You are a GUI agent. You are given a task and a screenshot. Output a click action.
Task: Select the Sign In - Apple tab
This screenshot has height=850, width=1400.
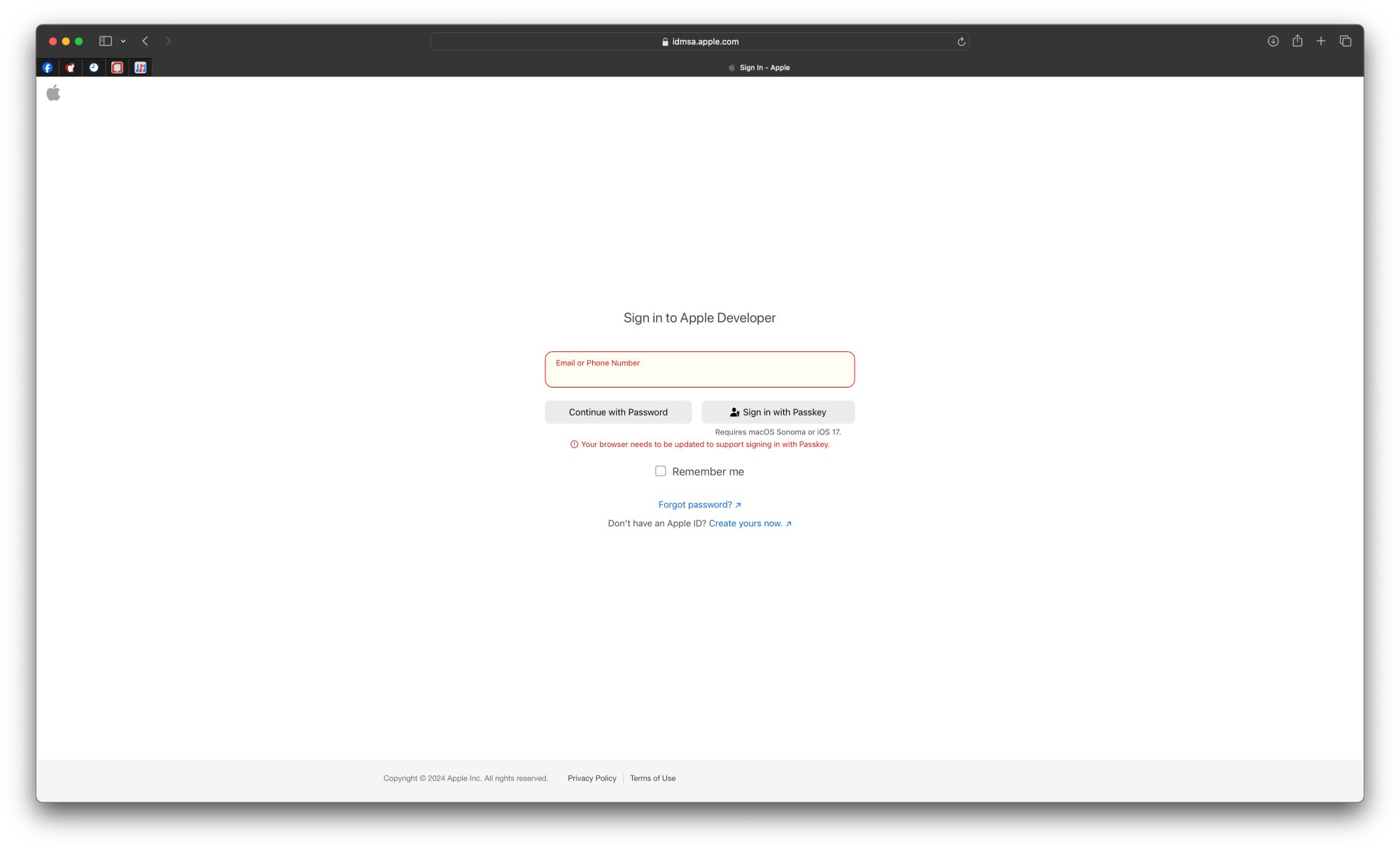tap(759, 68)
